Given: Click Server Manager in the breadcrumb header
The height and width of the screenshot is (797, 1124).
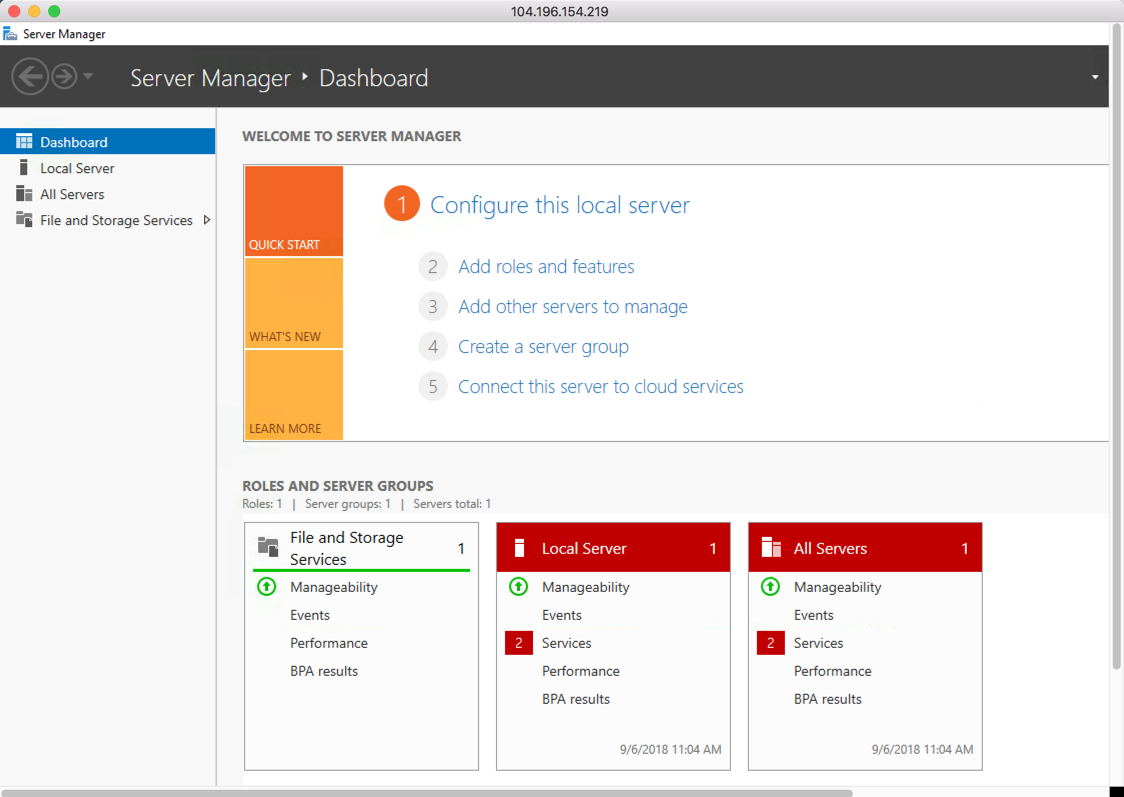Looking at the screenshot, I should tap(210, 78).
